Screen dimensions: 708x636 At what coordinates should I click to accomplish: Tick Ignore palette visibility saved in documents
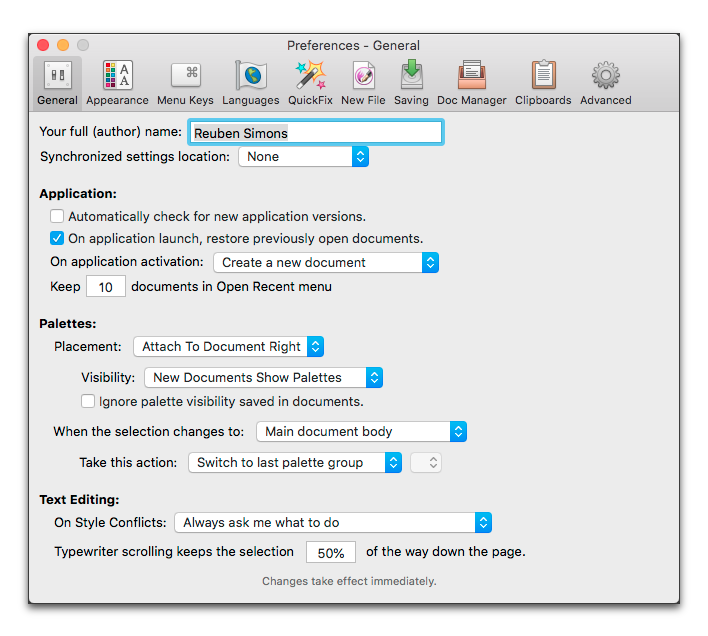point(88,401)
